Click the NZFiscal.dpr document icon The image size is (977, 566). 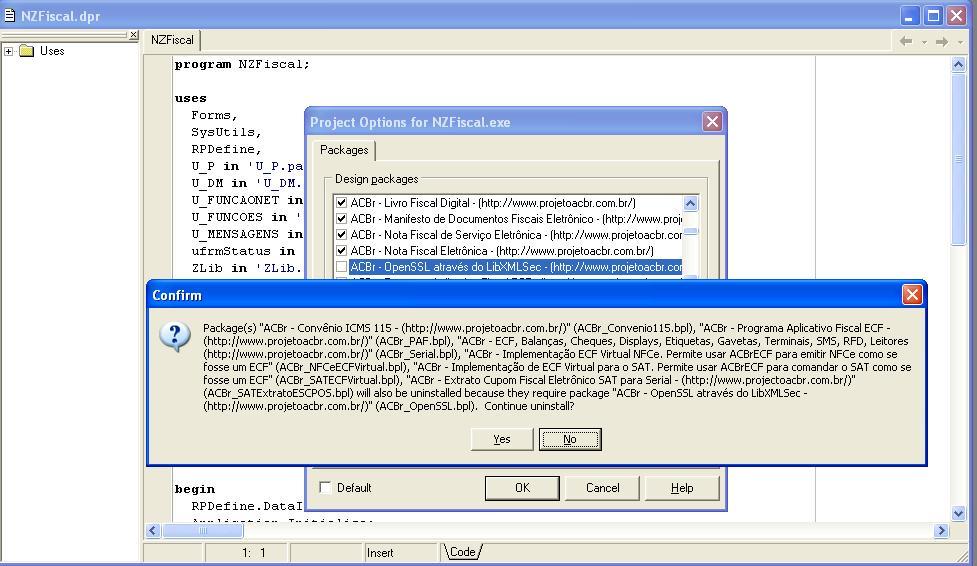tap(10, 16)
